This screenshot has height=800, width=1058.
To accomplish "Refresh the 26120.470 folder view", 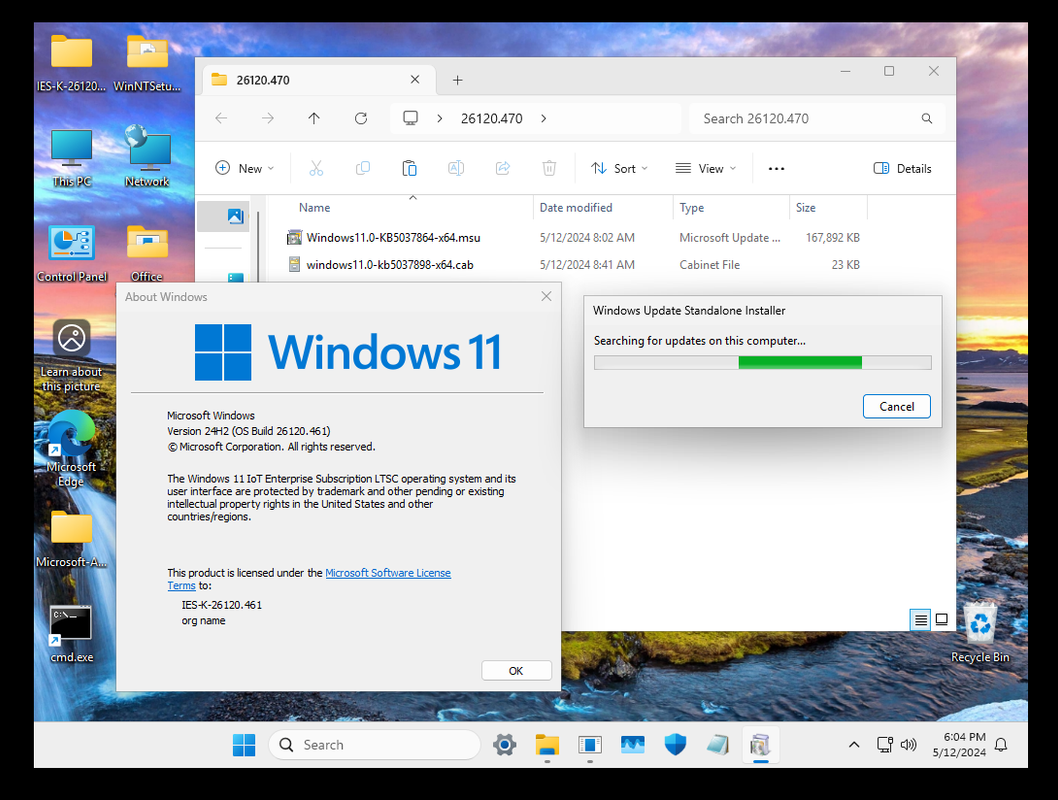I will (x=361, y=119).
